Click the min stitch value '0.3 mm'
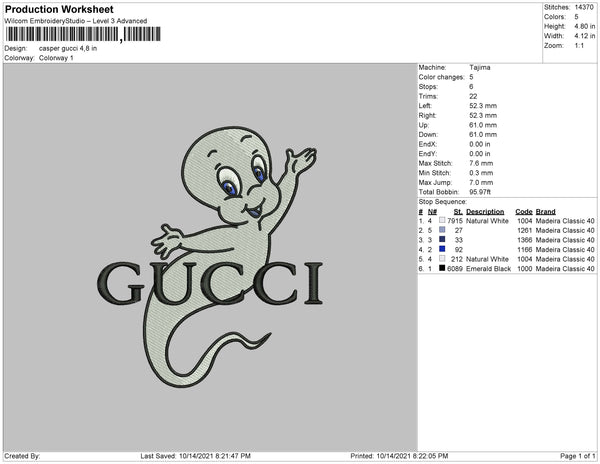The width and height of the screenshot is (600, 464). pyautogui.click(x=481, y=173)
